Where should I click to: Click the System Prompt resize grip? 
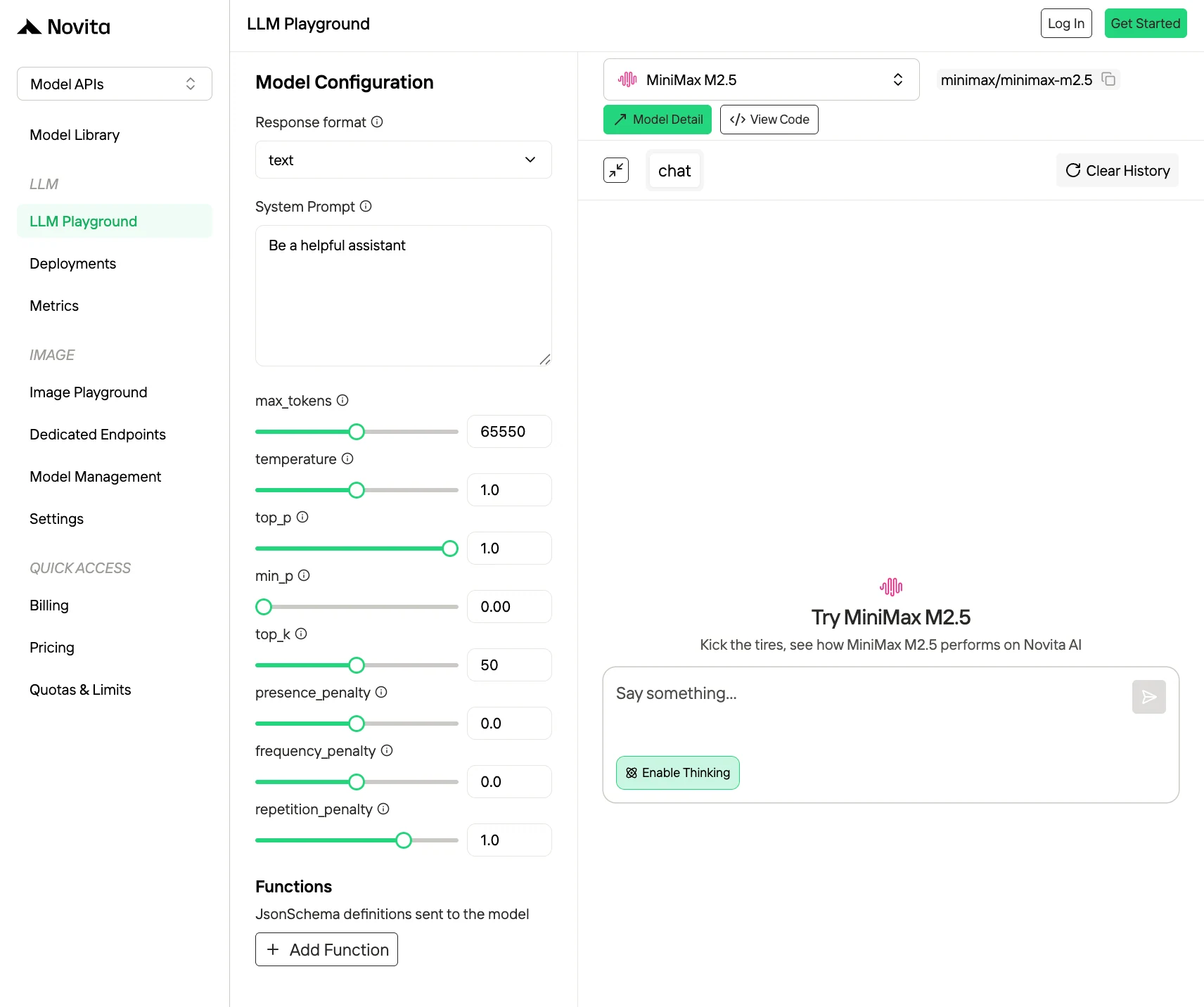point(545,359)
